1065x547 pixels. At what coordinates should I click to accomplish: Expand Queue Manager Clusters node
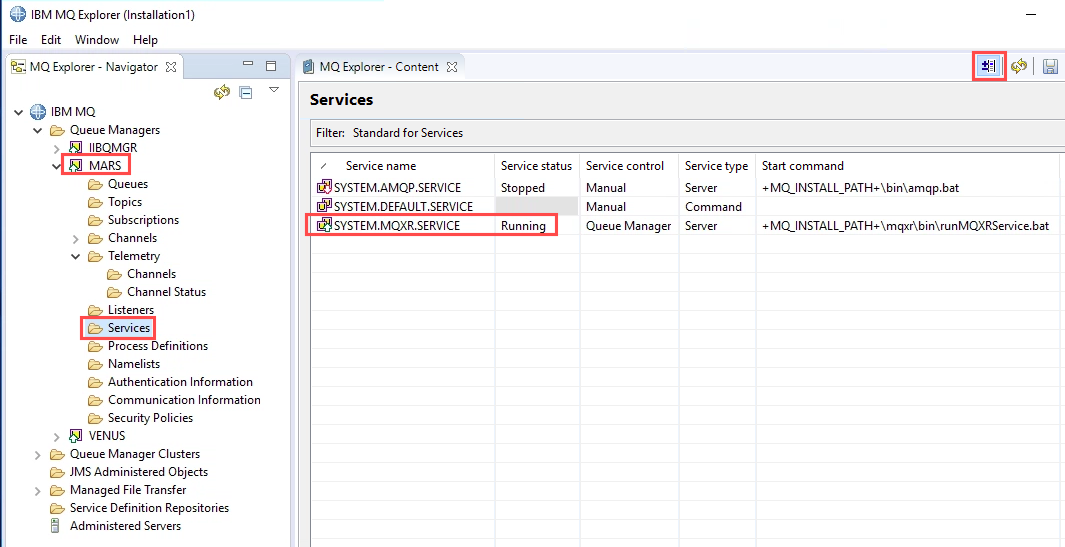pyautogui.click(x=38, y=454)
